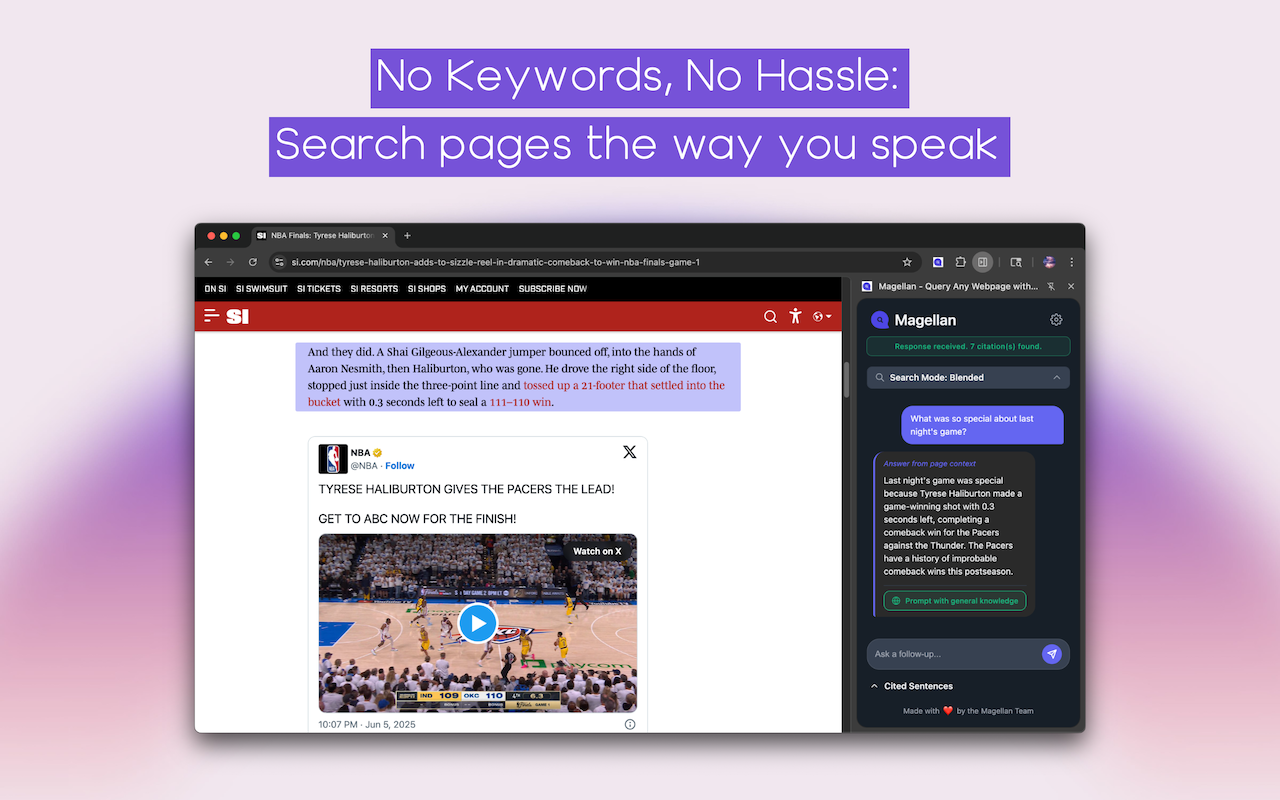
Task: Click the Magellan logo in panel
Action: (x=880, y=320)
